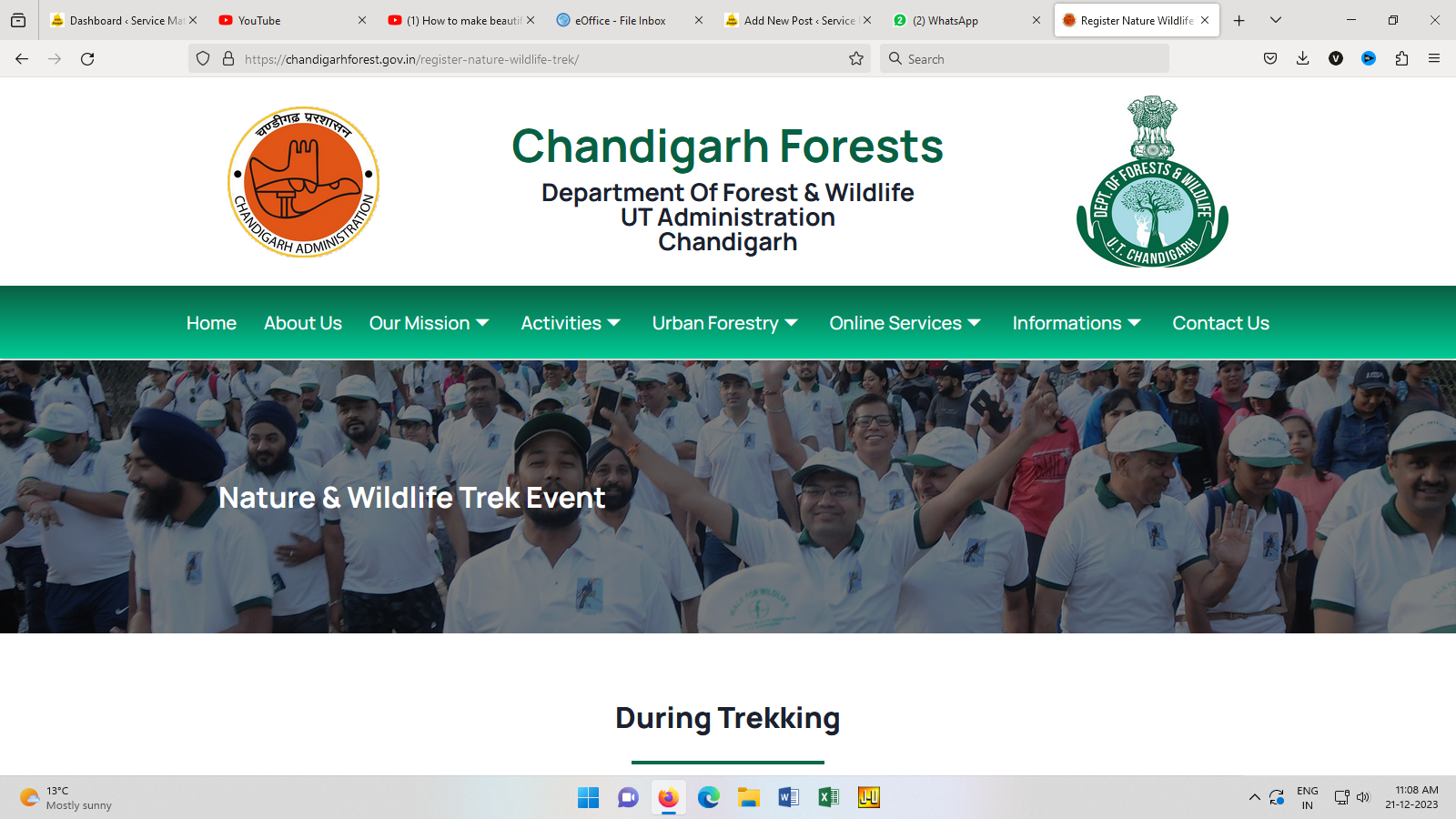Open the Urban Forestry dropdown
The height and width of the screenshot is (819, 1456).
725,323
